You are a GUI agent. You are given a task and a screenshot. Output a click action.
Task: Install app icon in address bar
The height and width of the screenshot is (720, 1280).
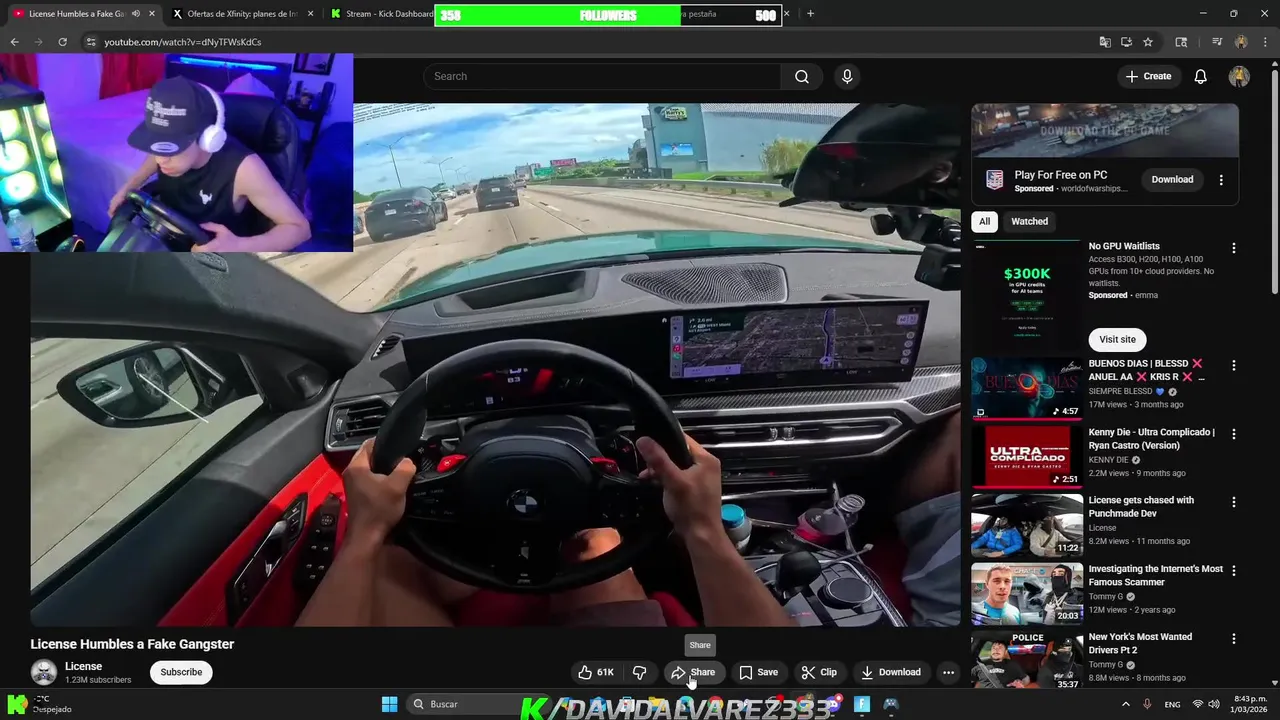click(1126, 42)
